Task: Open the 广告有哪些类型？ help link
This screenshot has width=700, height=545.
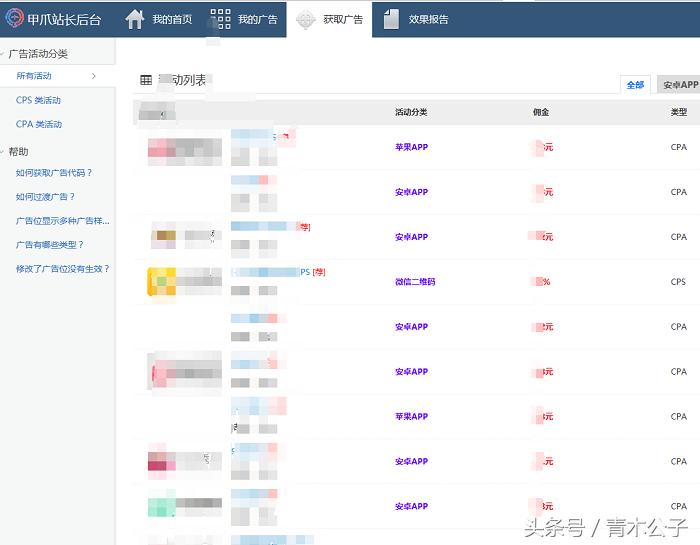Action: tap(50, 245)
